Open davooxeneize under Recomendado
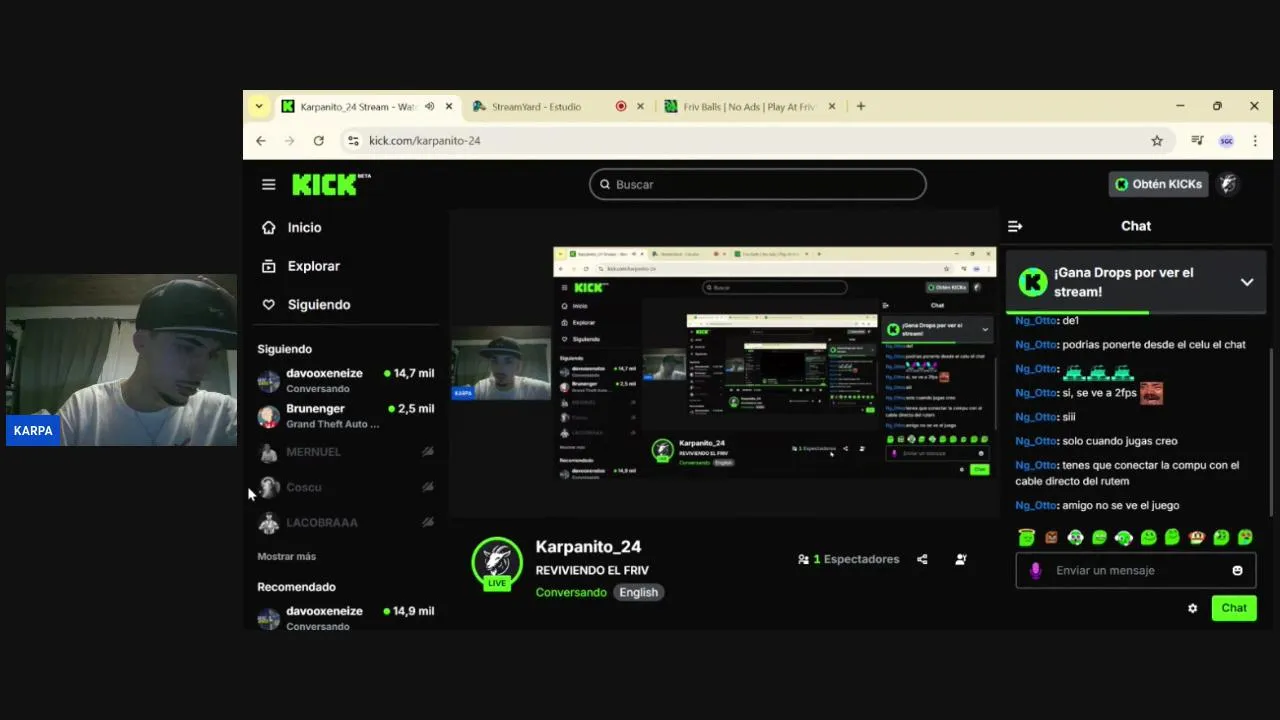The image size is (1280, 720). [x=346, y=618]
